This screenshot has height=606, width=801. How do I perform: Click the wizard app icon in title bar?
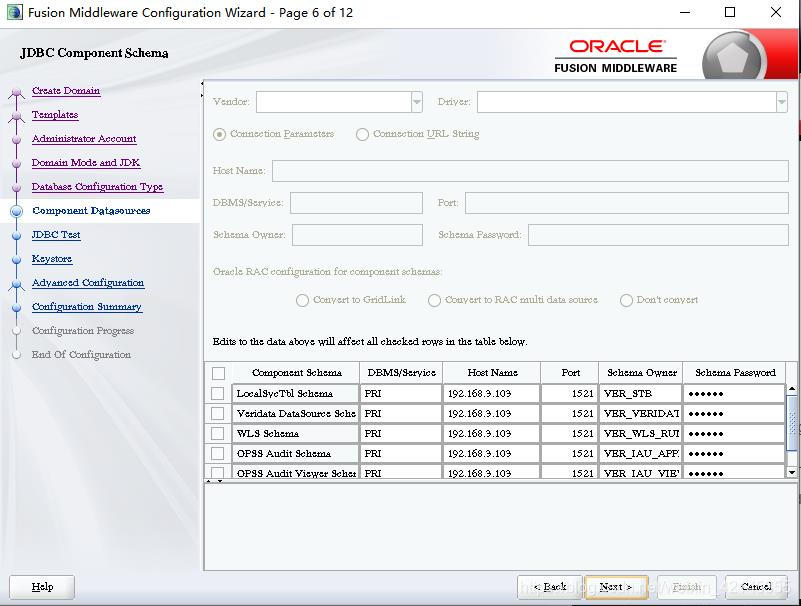14,12
